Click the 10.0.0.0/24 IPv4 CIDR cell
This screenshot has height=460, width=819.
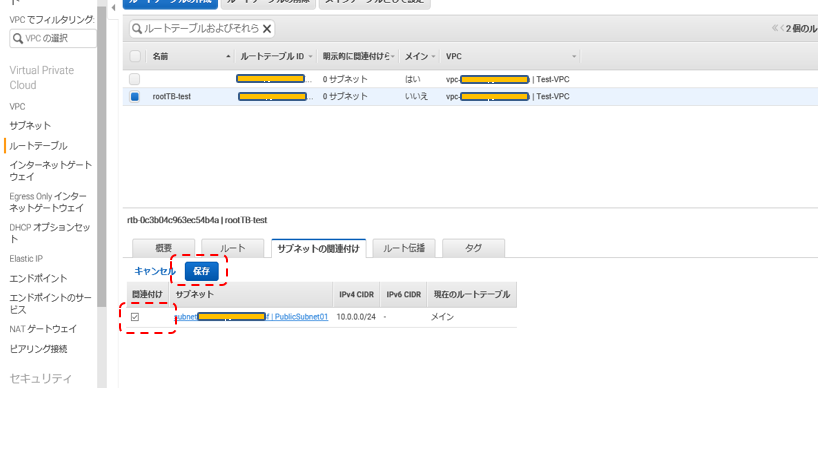356,317
